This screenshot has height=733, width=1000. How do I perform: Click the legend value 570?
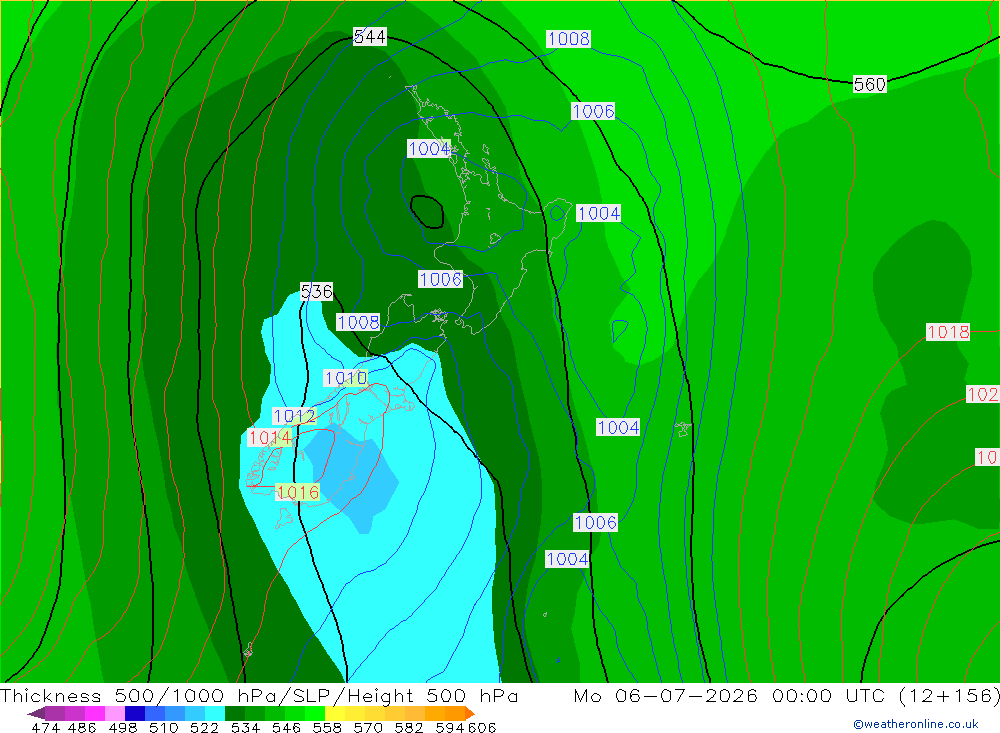(x=368, y=727)
